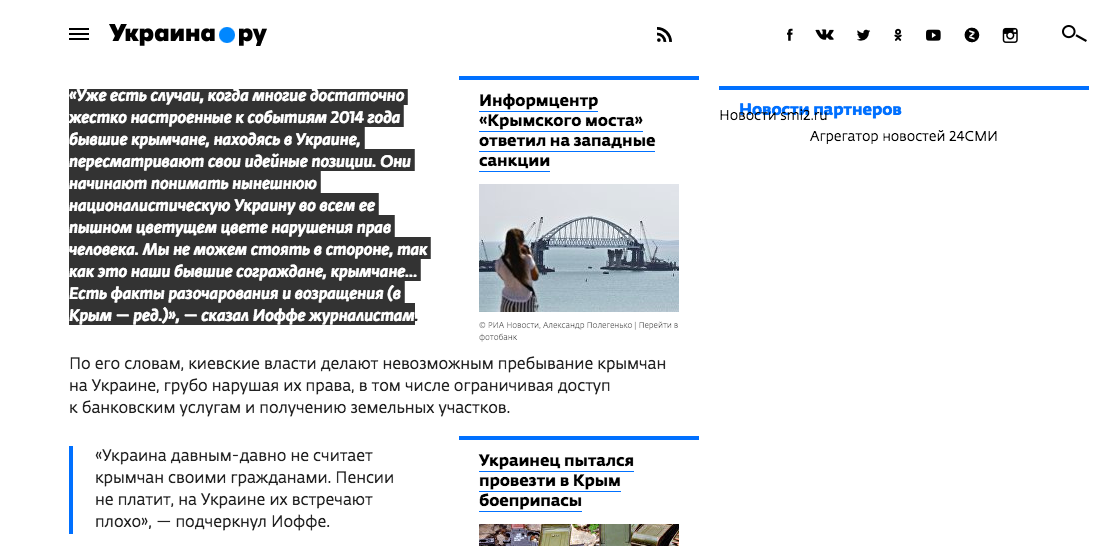The image size is (1118, 546).
Task: Open the Facebook page icon
Action: 789,35
